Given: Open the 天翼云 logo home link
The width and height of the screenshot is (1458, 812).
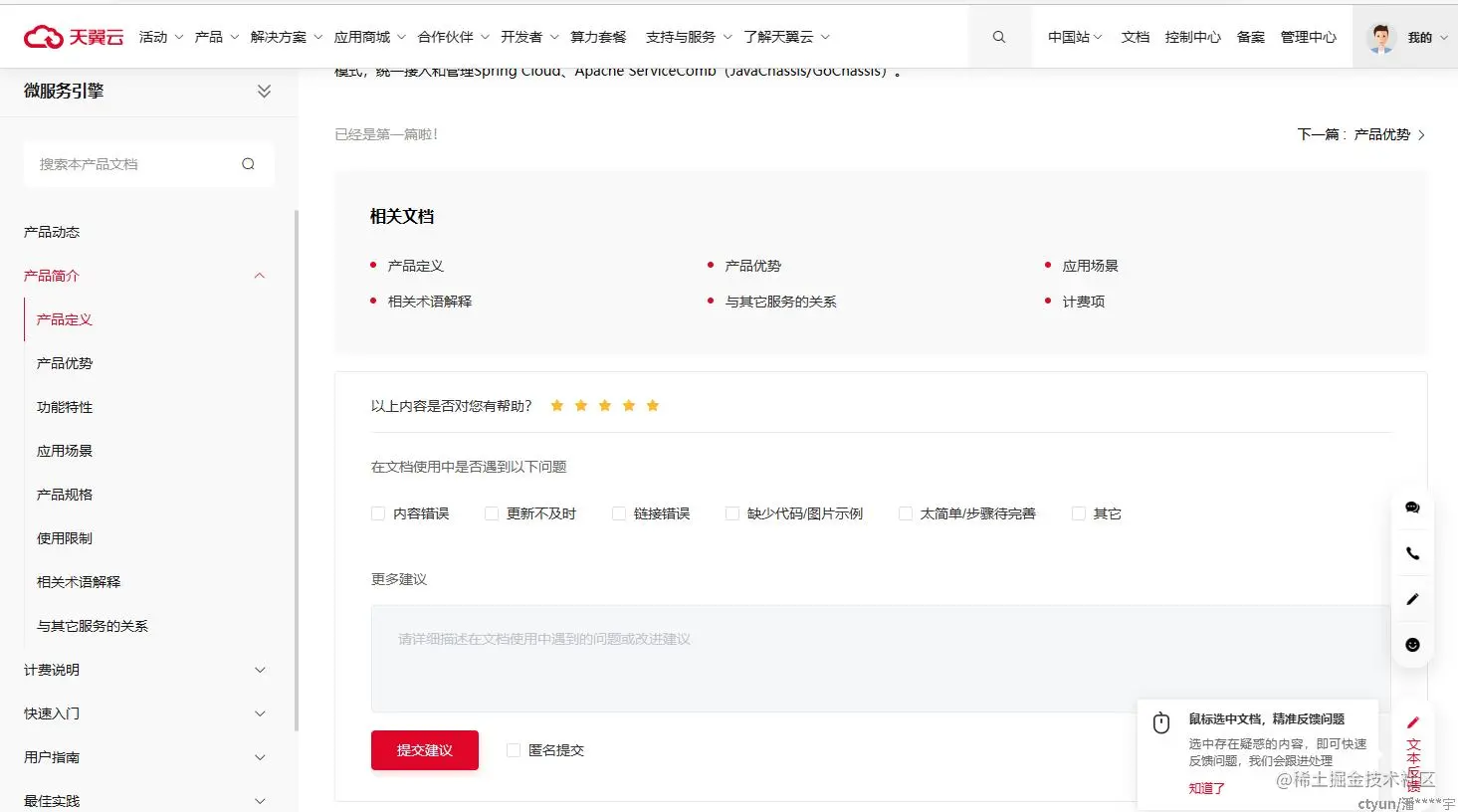Looking at the screenshot, I should pos(74,37).
